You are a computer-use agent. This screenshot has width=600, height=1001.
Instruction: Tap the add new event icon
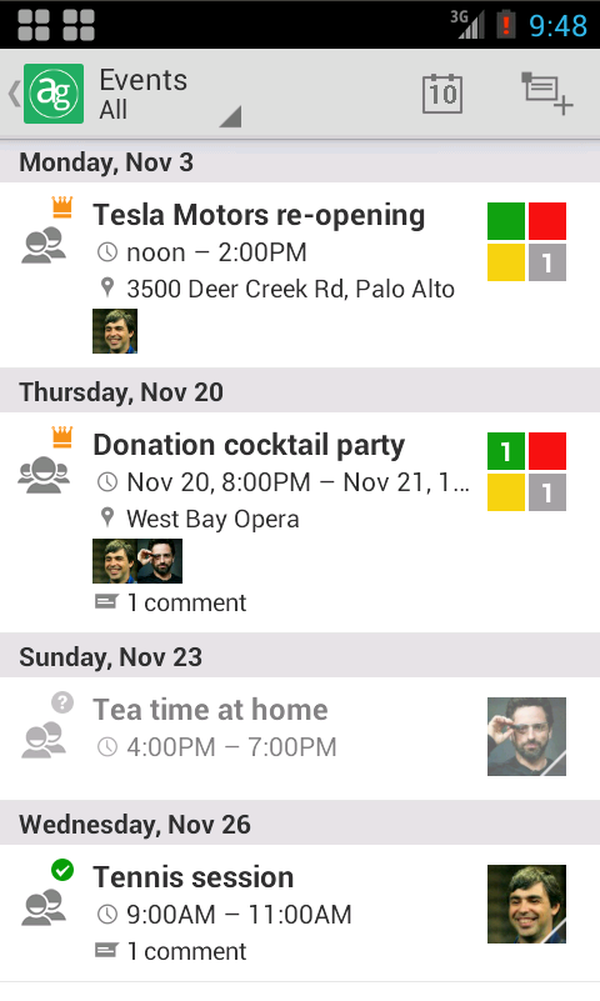(x=546, y=94)
